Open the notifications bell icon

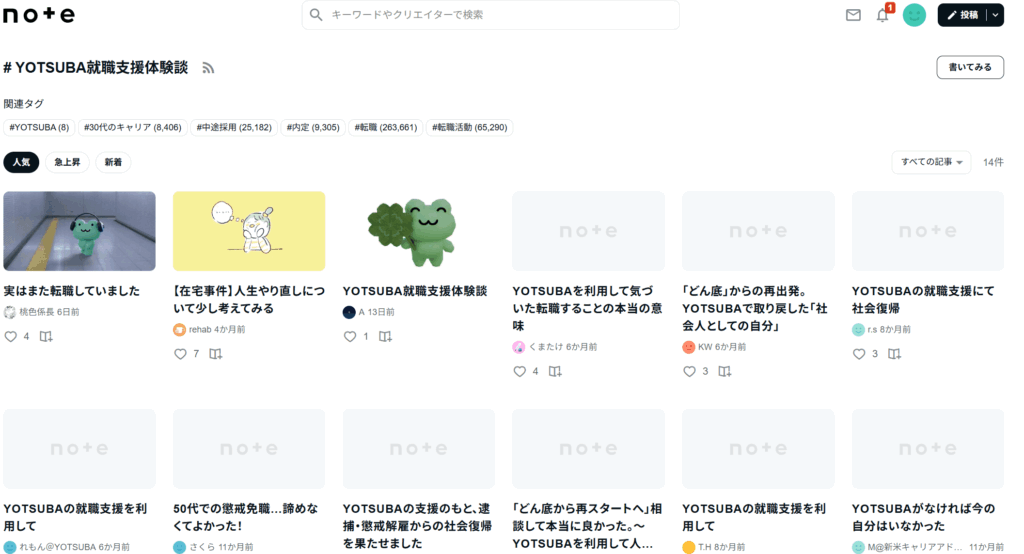[882, 14]
